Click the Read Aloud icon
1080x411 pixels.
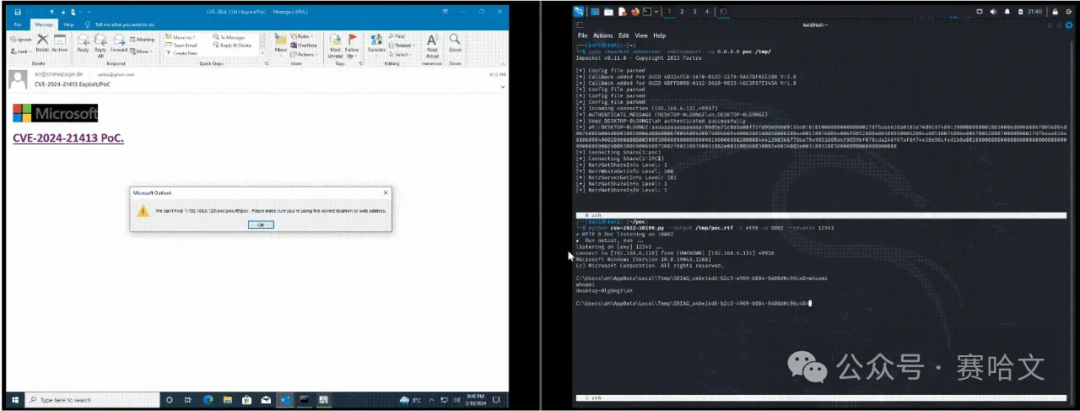[x=432, y=45]
